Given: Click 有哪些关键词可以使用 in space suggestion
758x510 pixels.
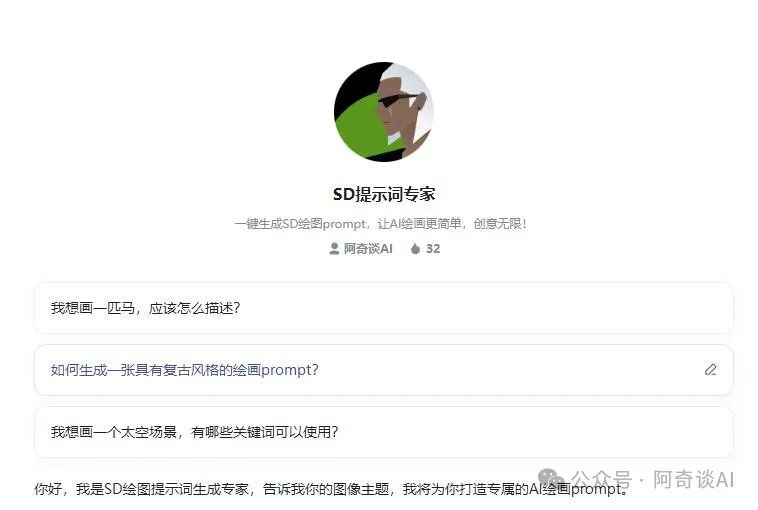Looking at the screenshot, I should click(264, 432).
